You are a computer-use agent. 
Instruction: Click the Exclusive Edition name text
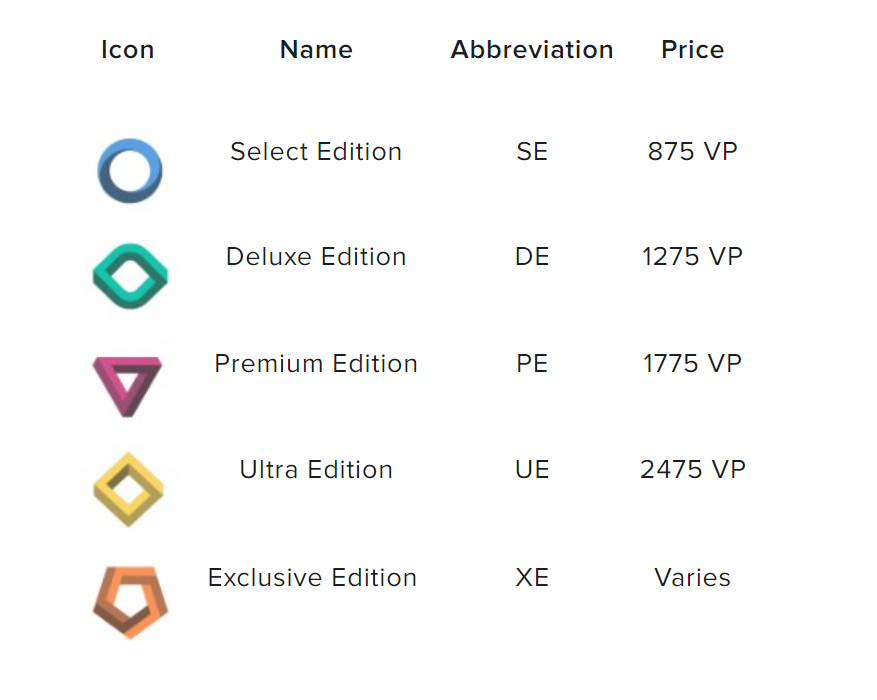tap(312, 578)
